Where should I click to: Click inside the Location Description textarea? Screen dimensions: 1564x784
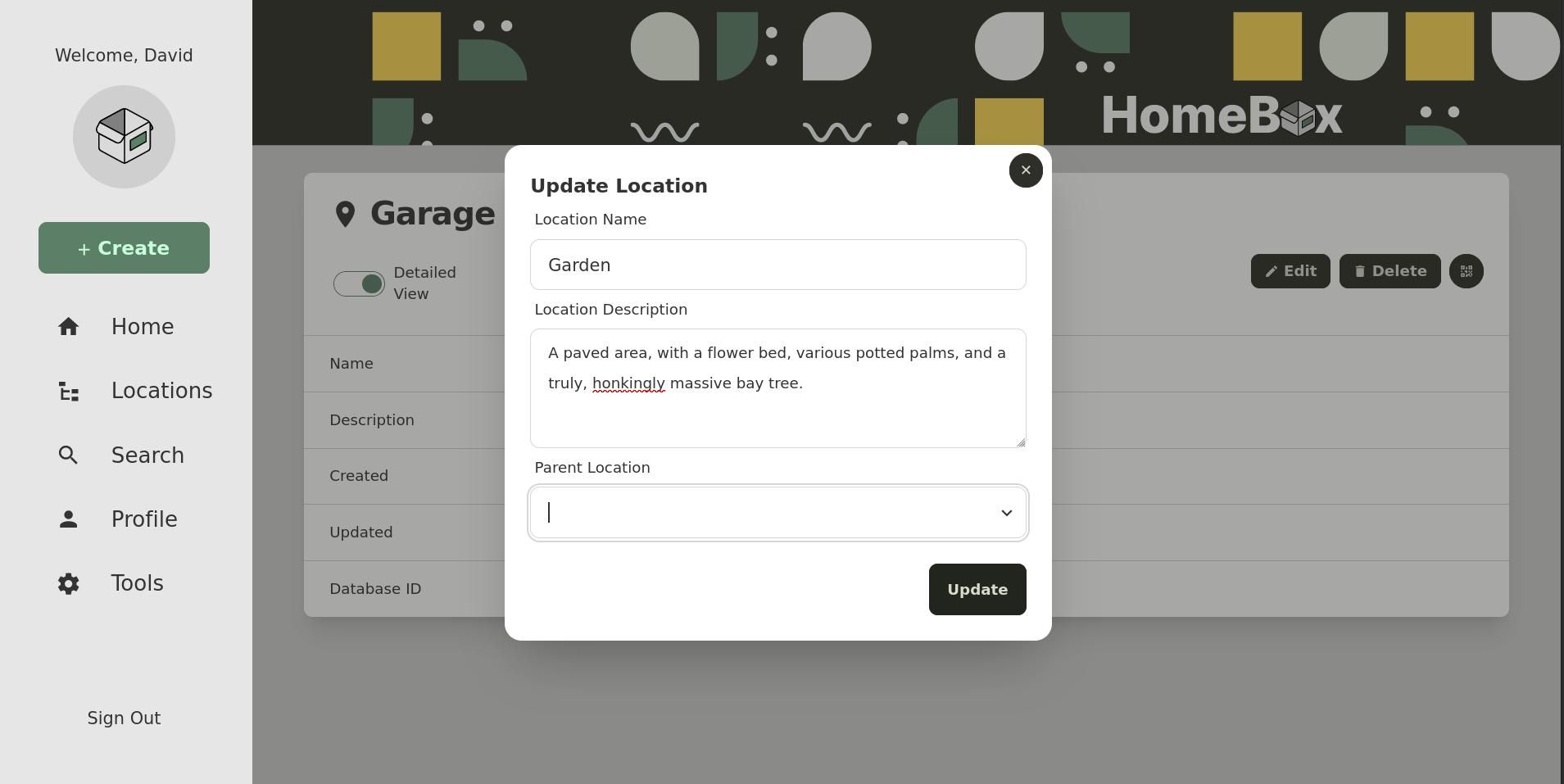(x=777, y=388)
